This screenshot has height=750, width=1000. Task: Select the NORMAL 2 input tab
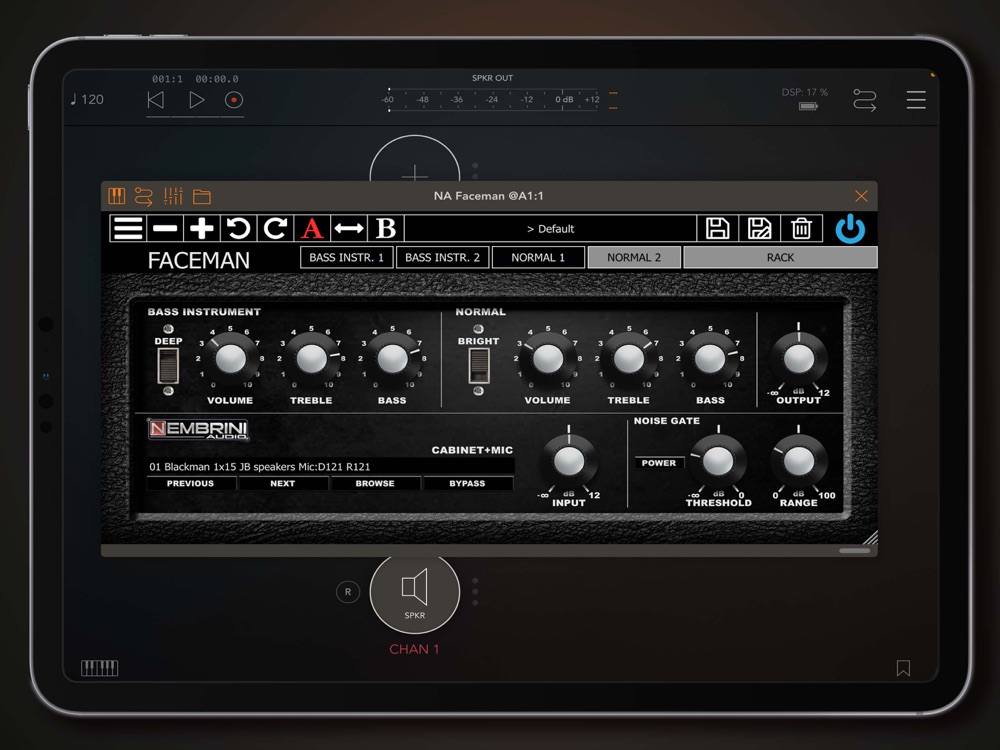(634, 258)
